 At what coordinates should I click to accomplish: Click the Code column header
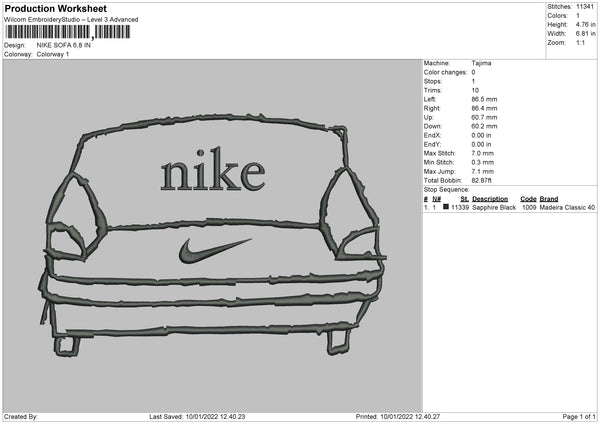pyautogui.click(x=528, y=199)
